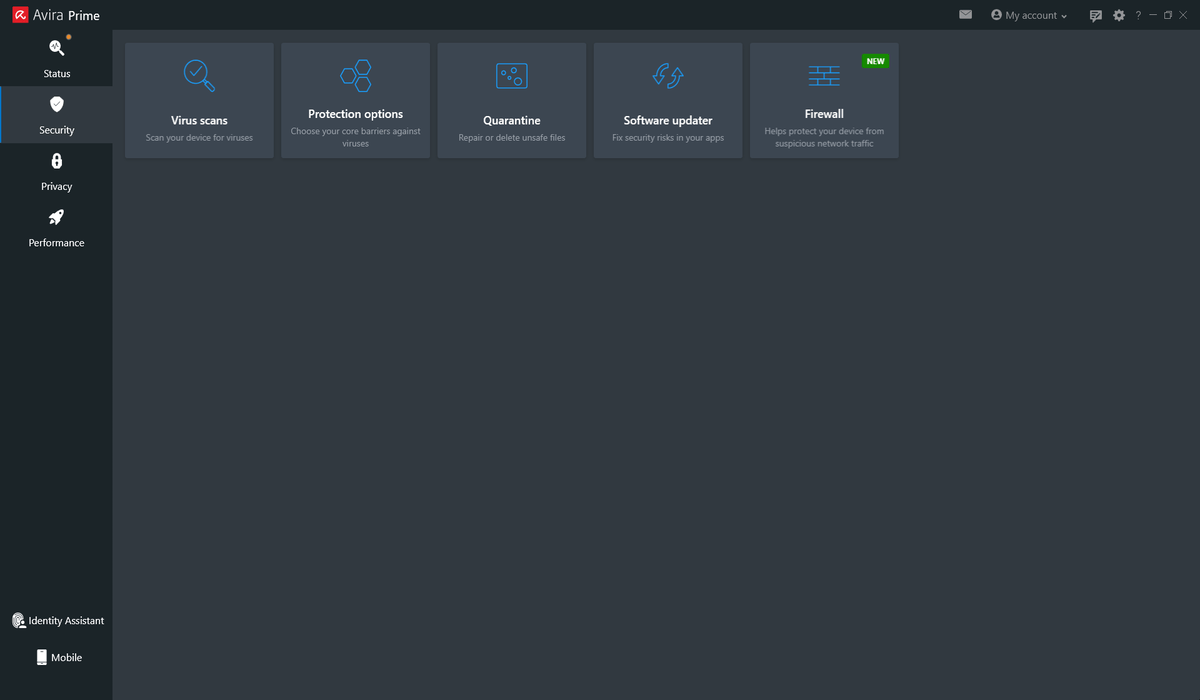
Task: Start a scan via the Virus scans card
Action: [198, 100]
